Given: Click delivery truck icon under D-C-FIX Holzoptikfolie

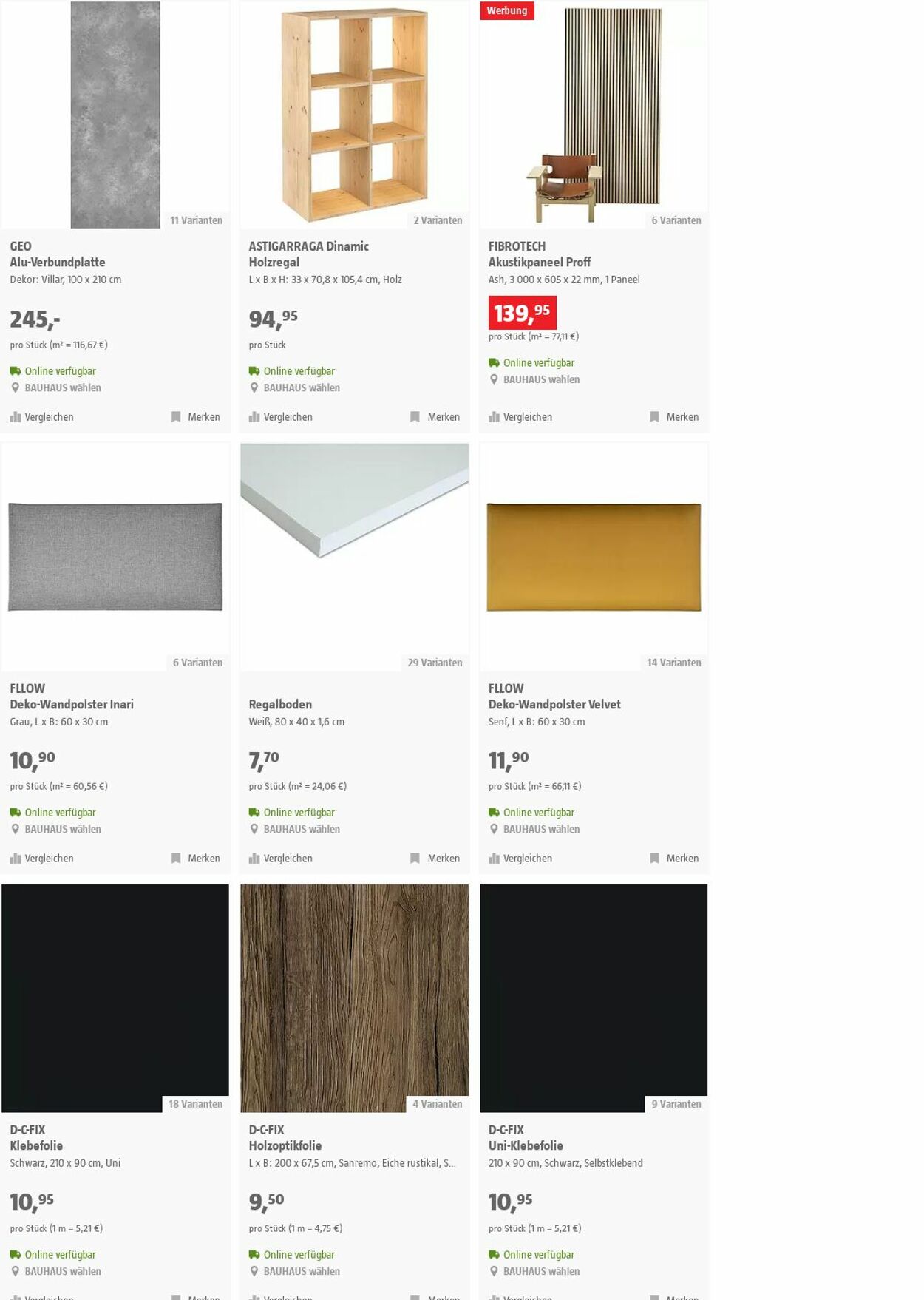Looking at the screenshot, I should [x=254, y=1254].
